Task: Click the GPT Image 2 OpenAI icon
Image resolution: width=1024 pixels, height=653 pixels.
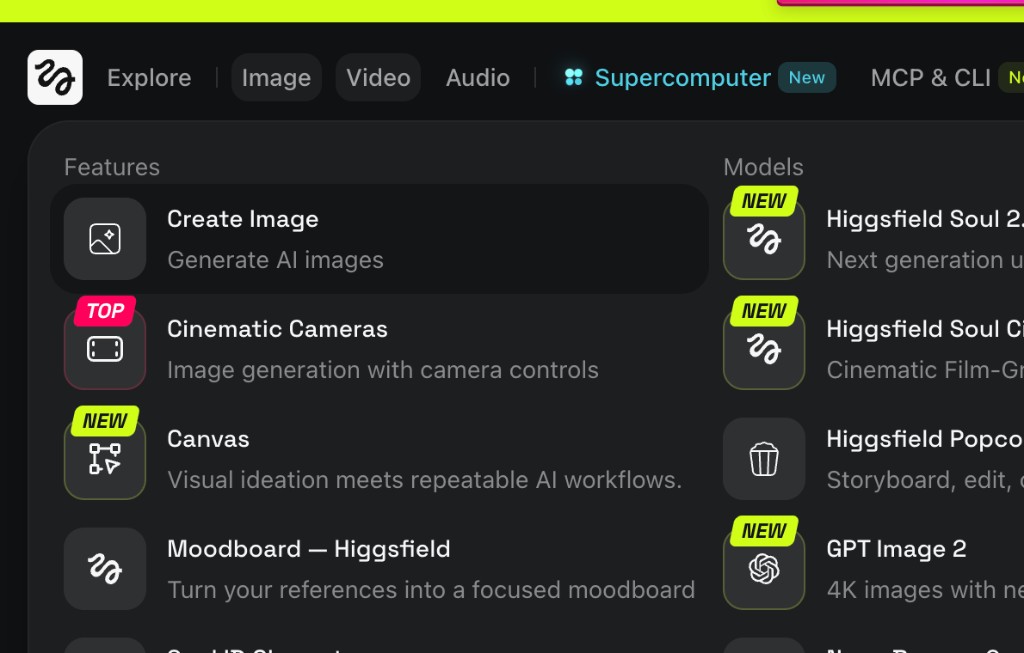Action: coord(764,569)
